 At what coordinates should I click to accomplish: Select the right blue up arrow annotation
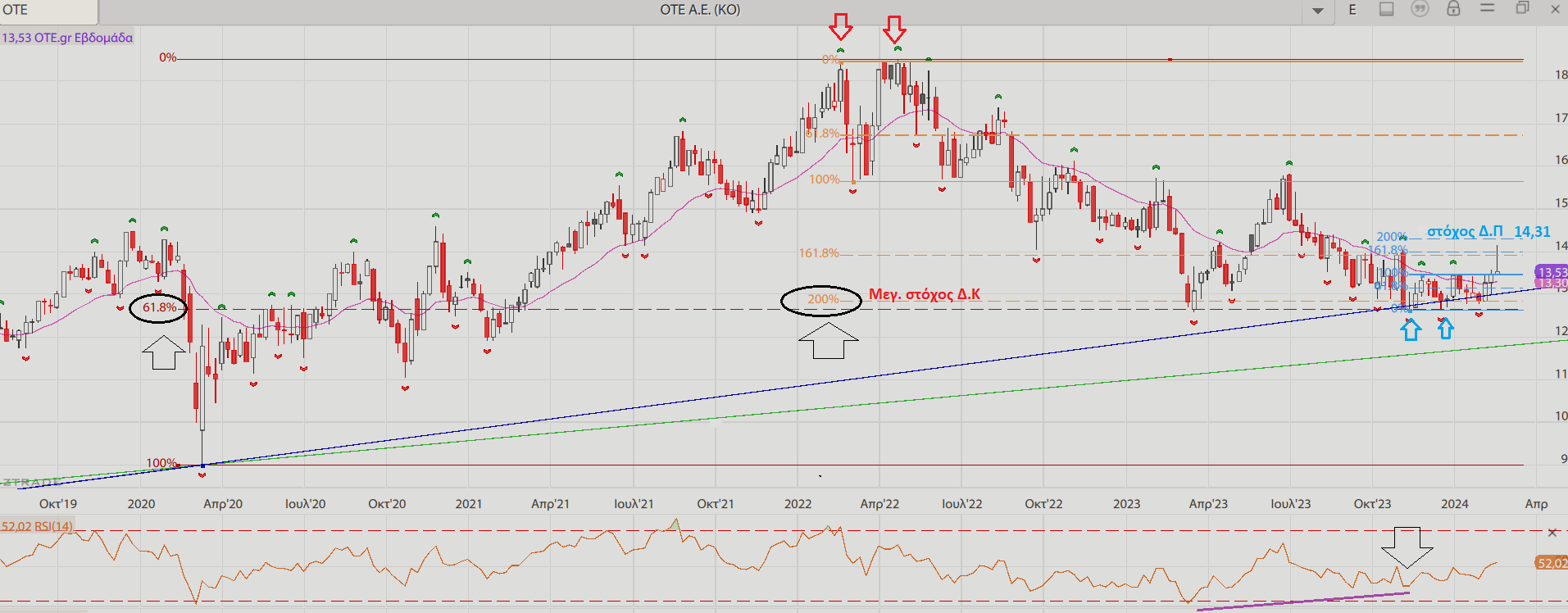click(1446, 328)
